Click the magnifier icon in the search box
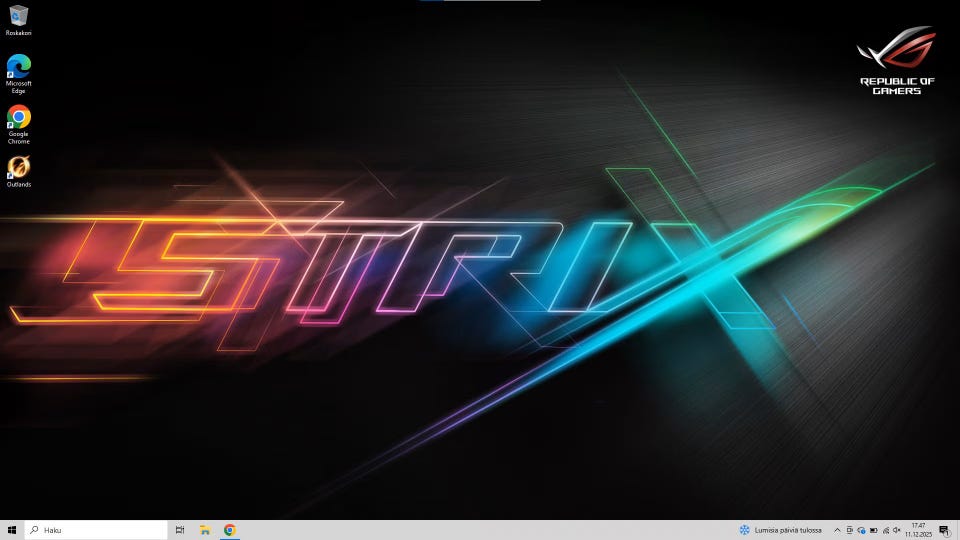The width and height of the screenshot is (960, 540). point(34,530)
